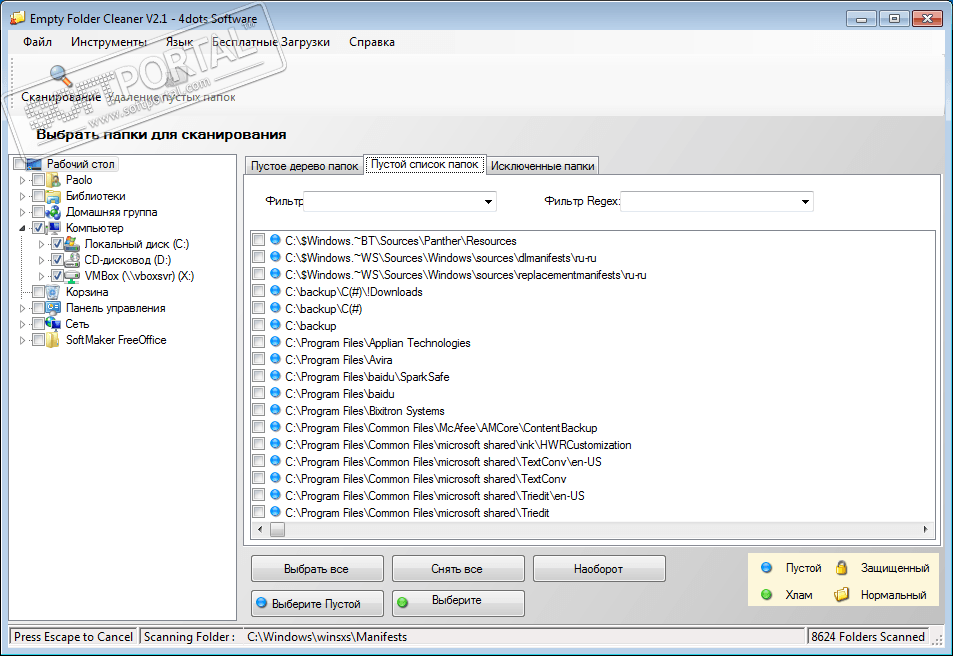
Task: Click blue legend icon for Пустой
Action: tap(766, 567)
